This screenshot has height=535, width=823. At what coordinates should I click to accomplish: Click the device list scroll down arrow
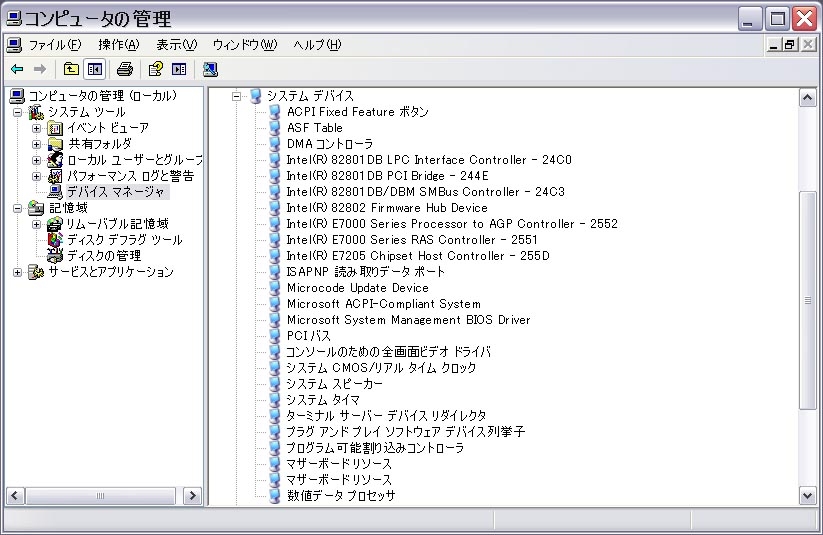click(807, 495)
